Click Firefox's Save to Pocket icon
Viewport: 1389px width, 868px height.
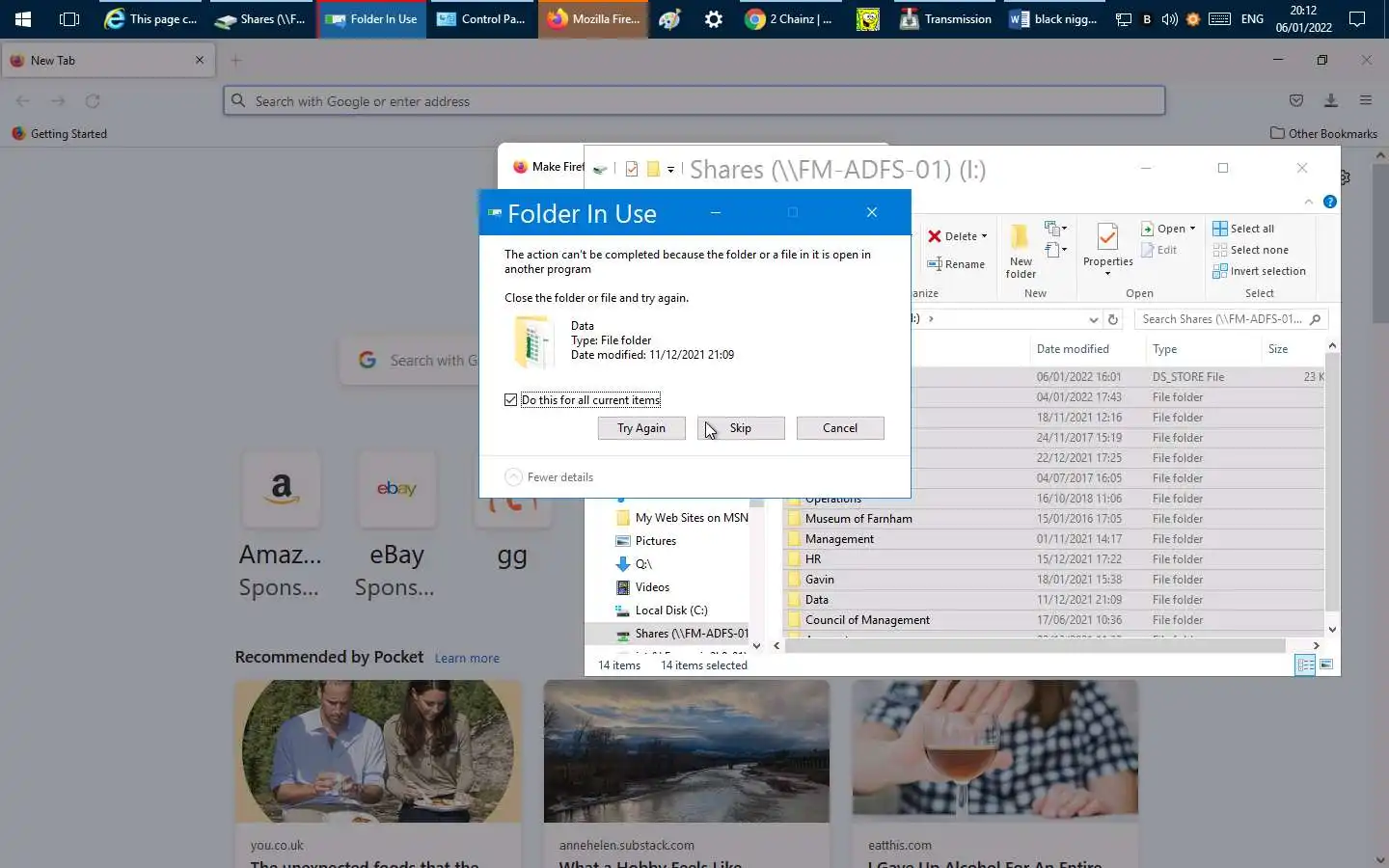point(1296,100)
